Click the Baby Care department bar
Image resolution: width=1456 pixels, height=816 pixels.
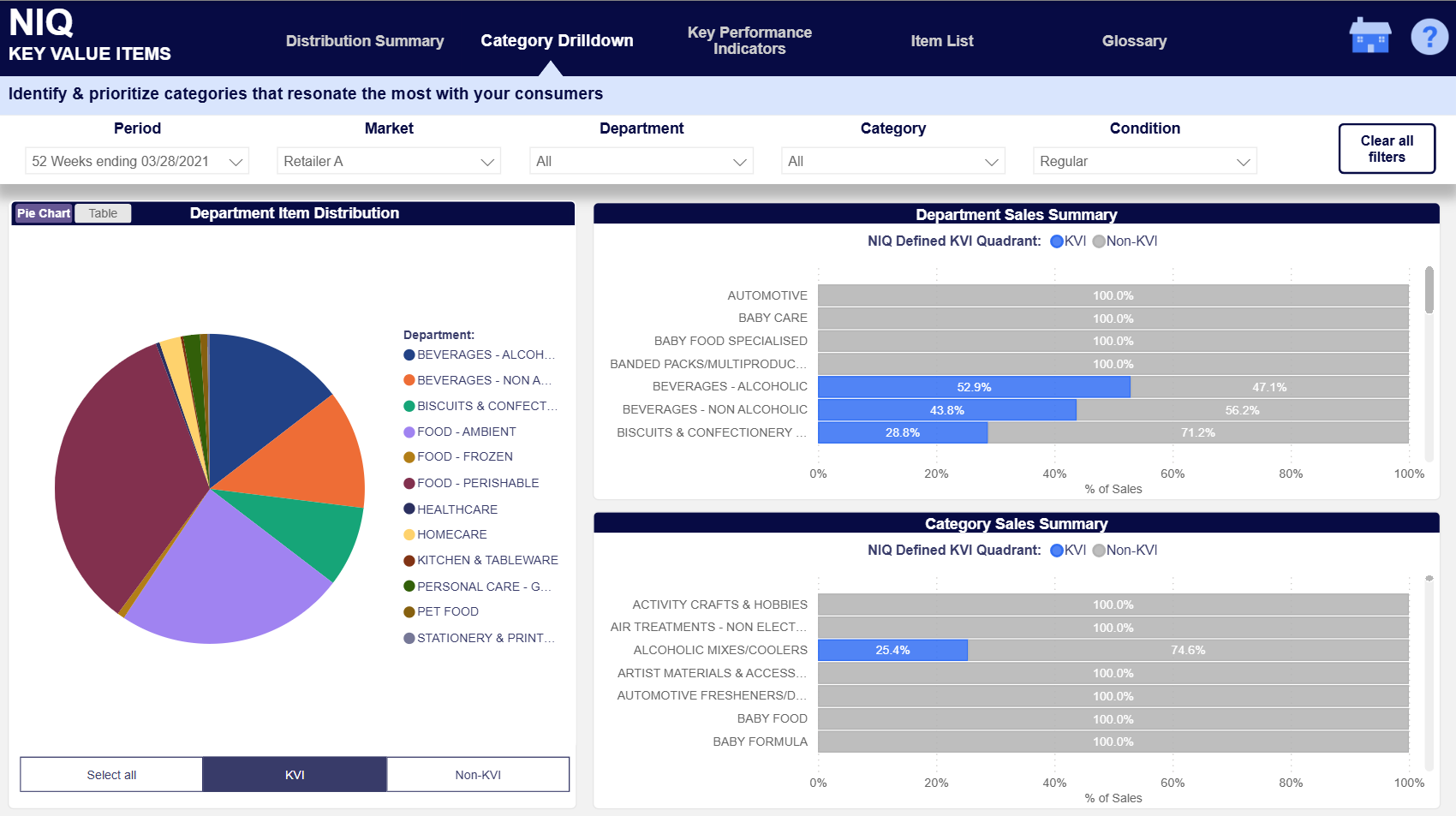[1113, 319]
